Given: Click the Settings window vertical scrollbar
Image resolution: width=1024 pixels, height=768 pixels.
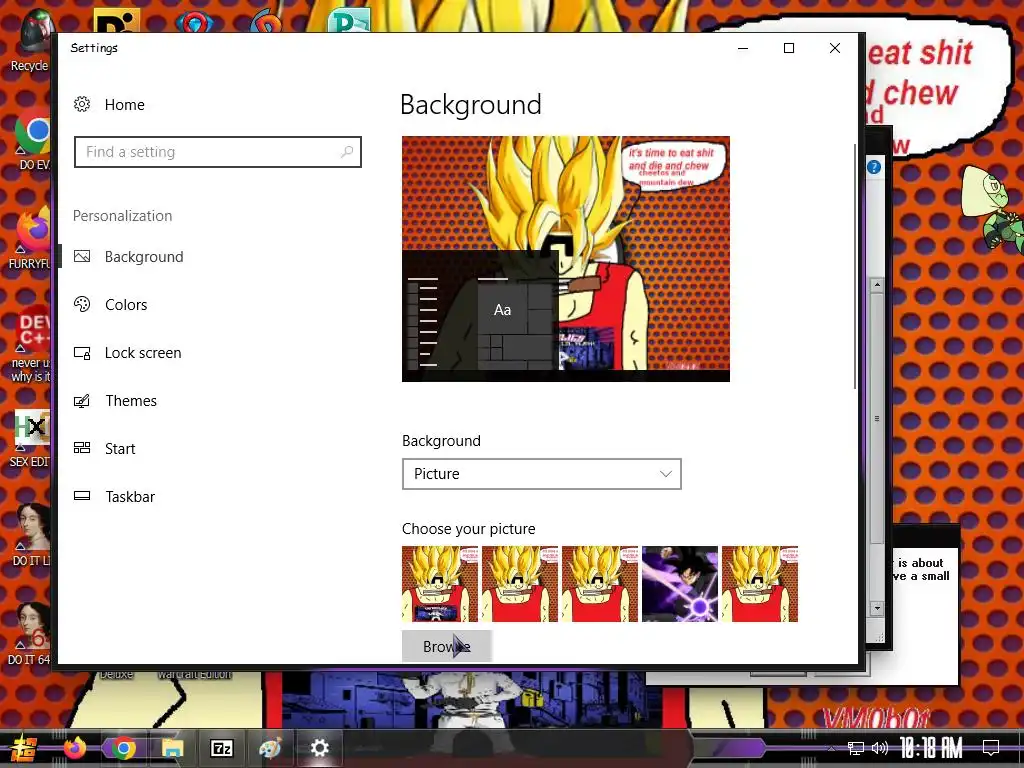Looking at the screenshot, I should pyautogui.click(x=855, y=266).
